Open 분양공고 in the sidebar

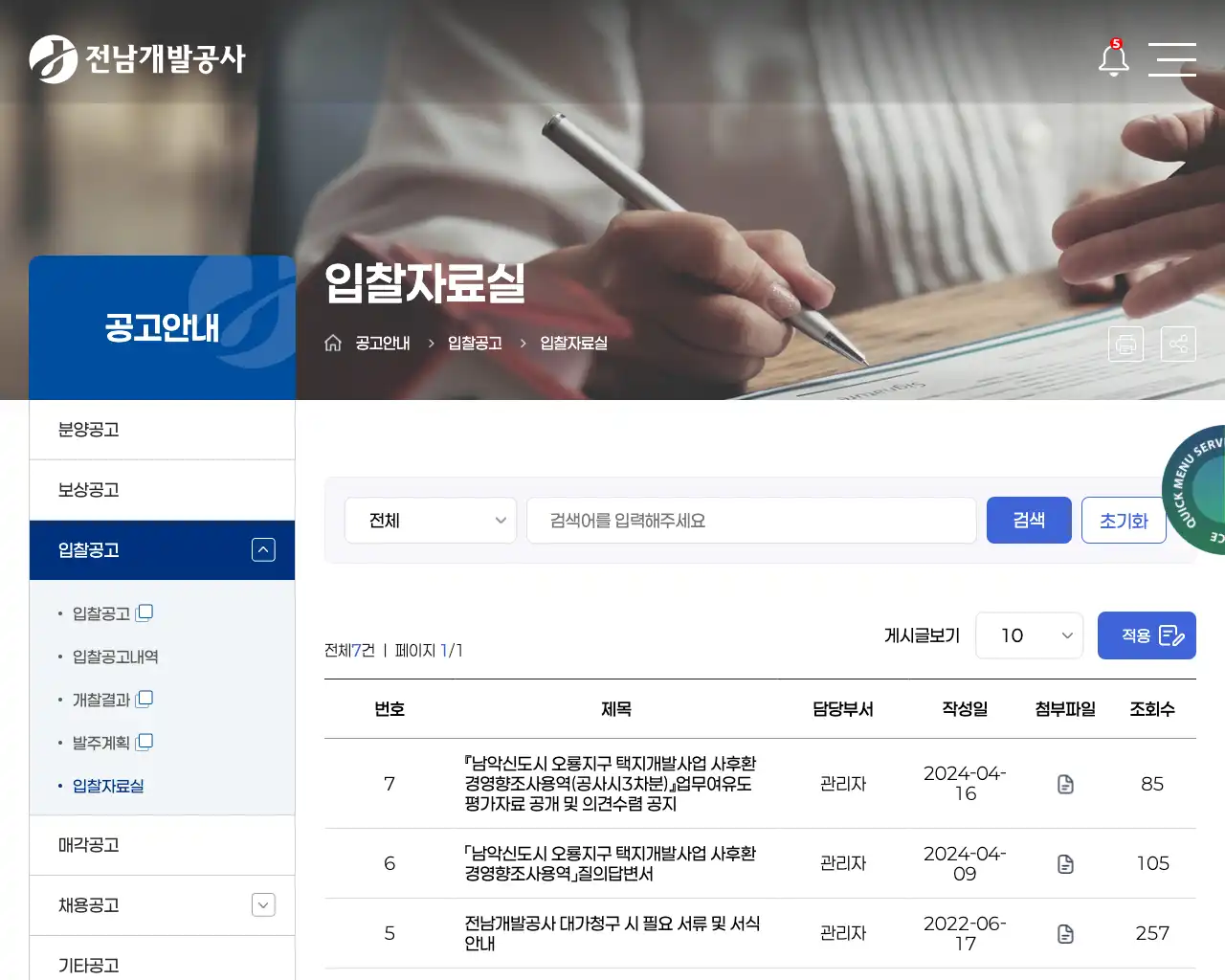(x=162, y=430)
